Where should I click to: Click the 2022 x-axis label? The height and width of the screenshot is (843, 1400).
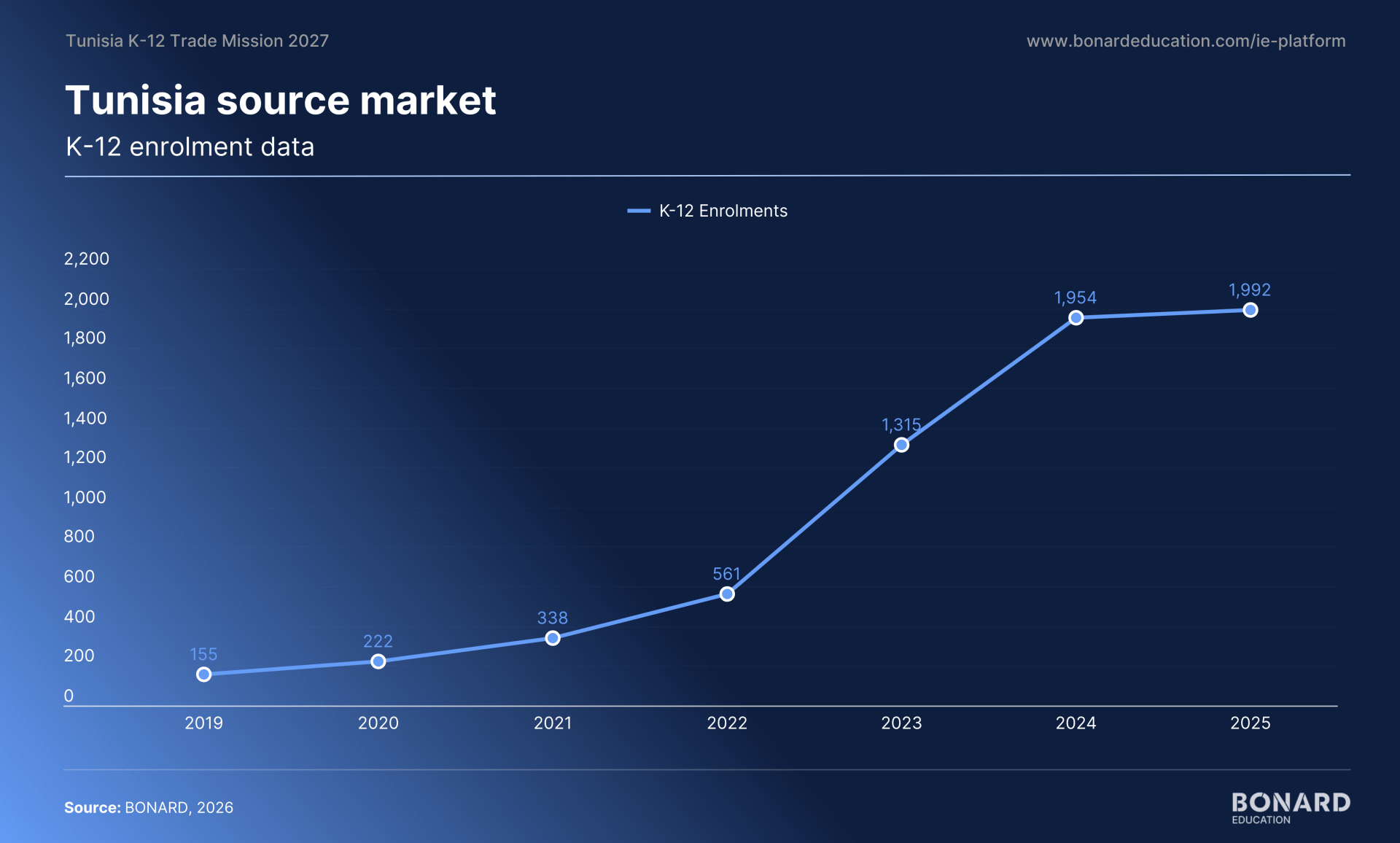click(727, 723)
